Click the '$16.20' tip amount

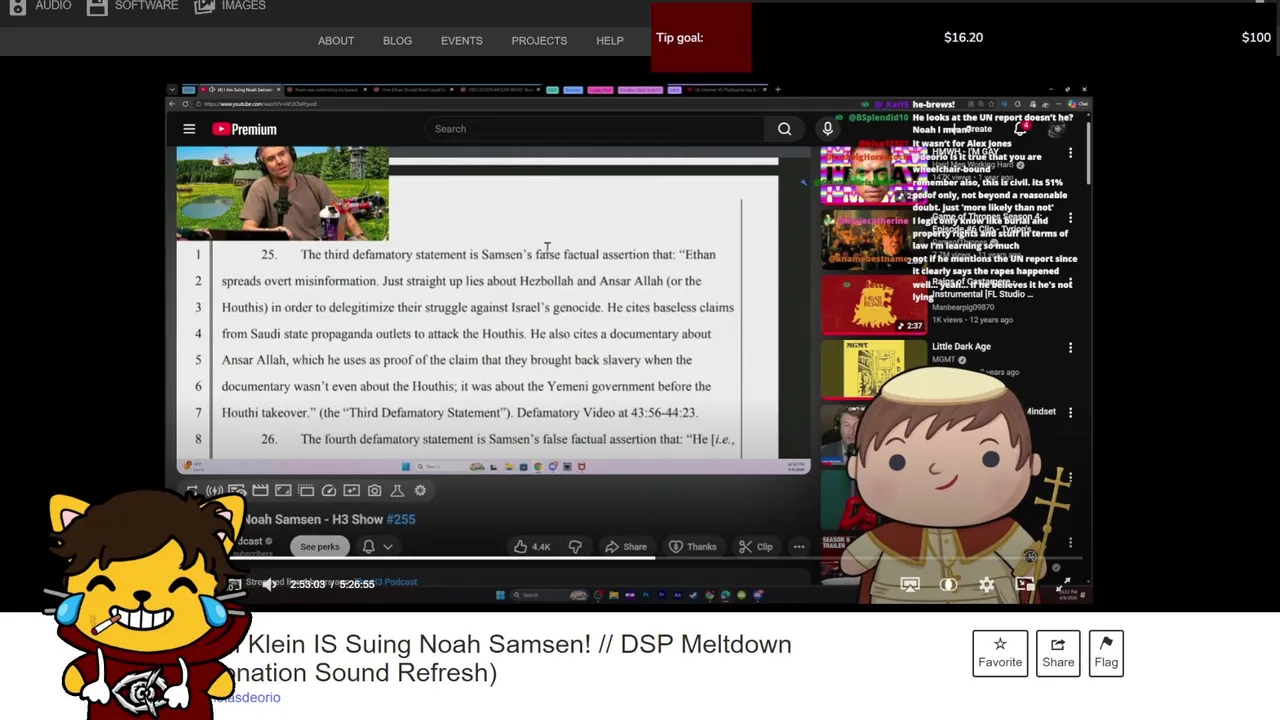(963, 37)
